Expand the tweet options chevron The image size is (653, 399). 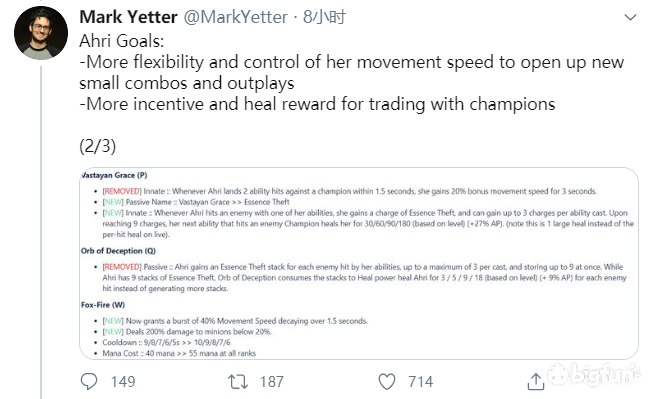point(630,17)
